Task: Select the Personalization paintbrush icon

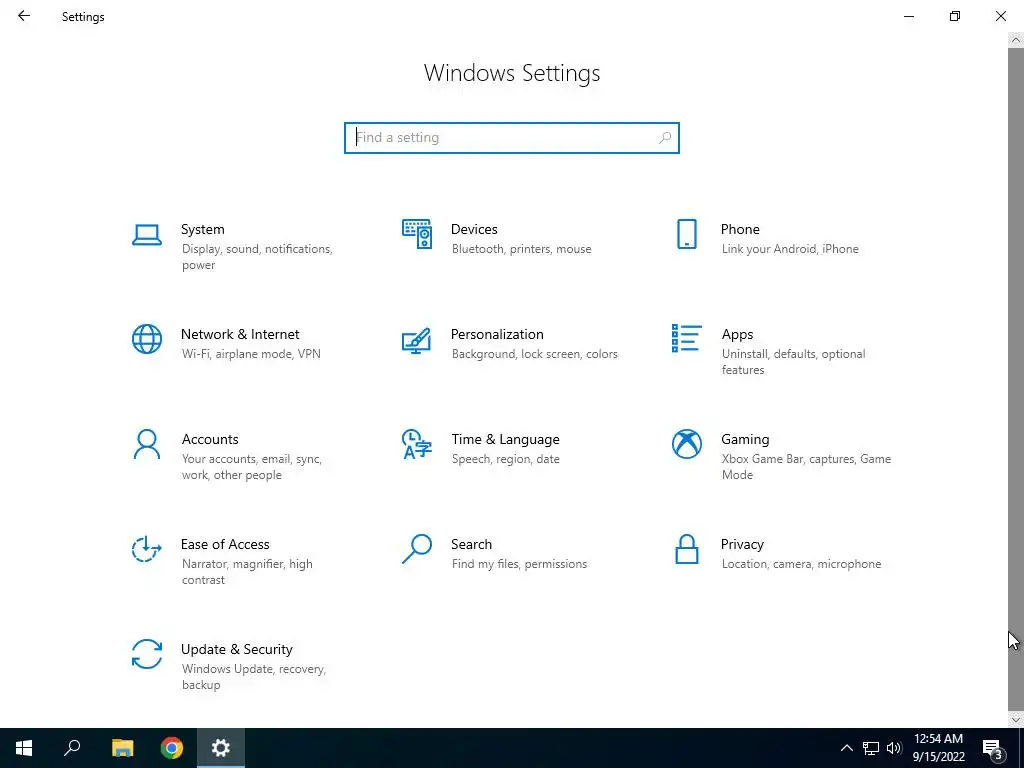Action: (x=417, y=340)
